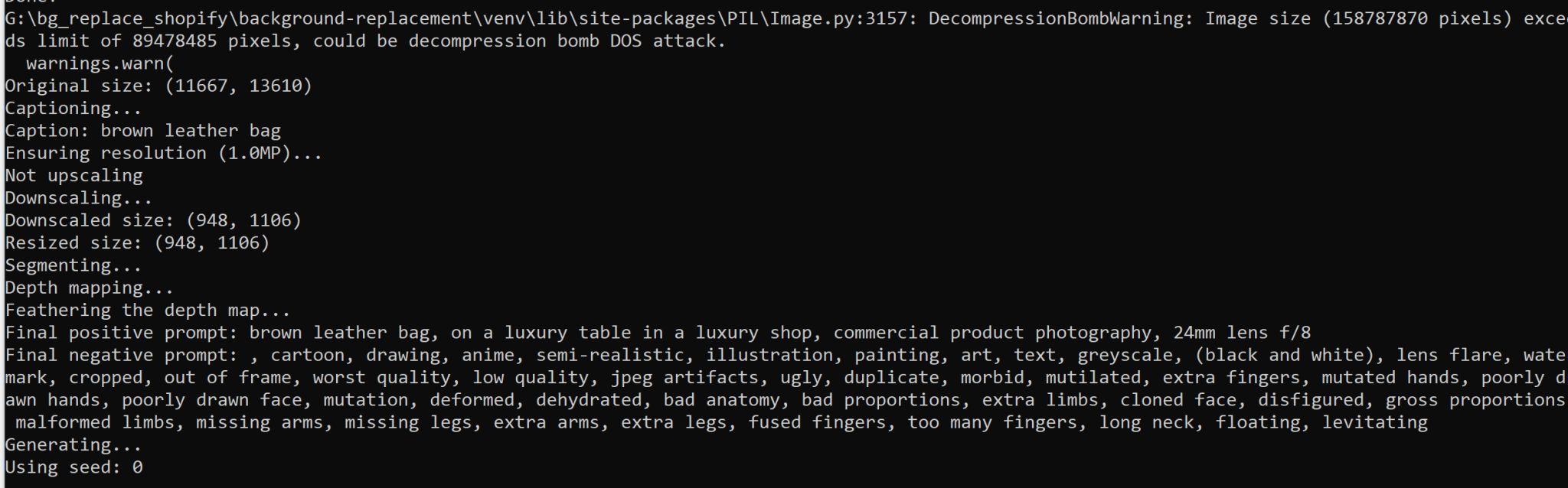Click the 'Captioning...' output line
This screenshot has height=488, width=1568.
point(73,109)
